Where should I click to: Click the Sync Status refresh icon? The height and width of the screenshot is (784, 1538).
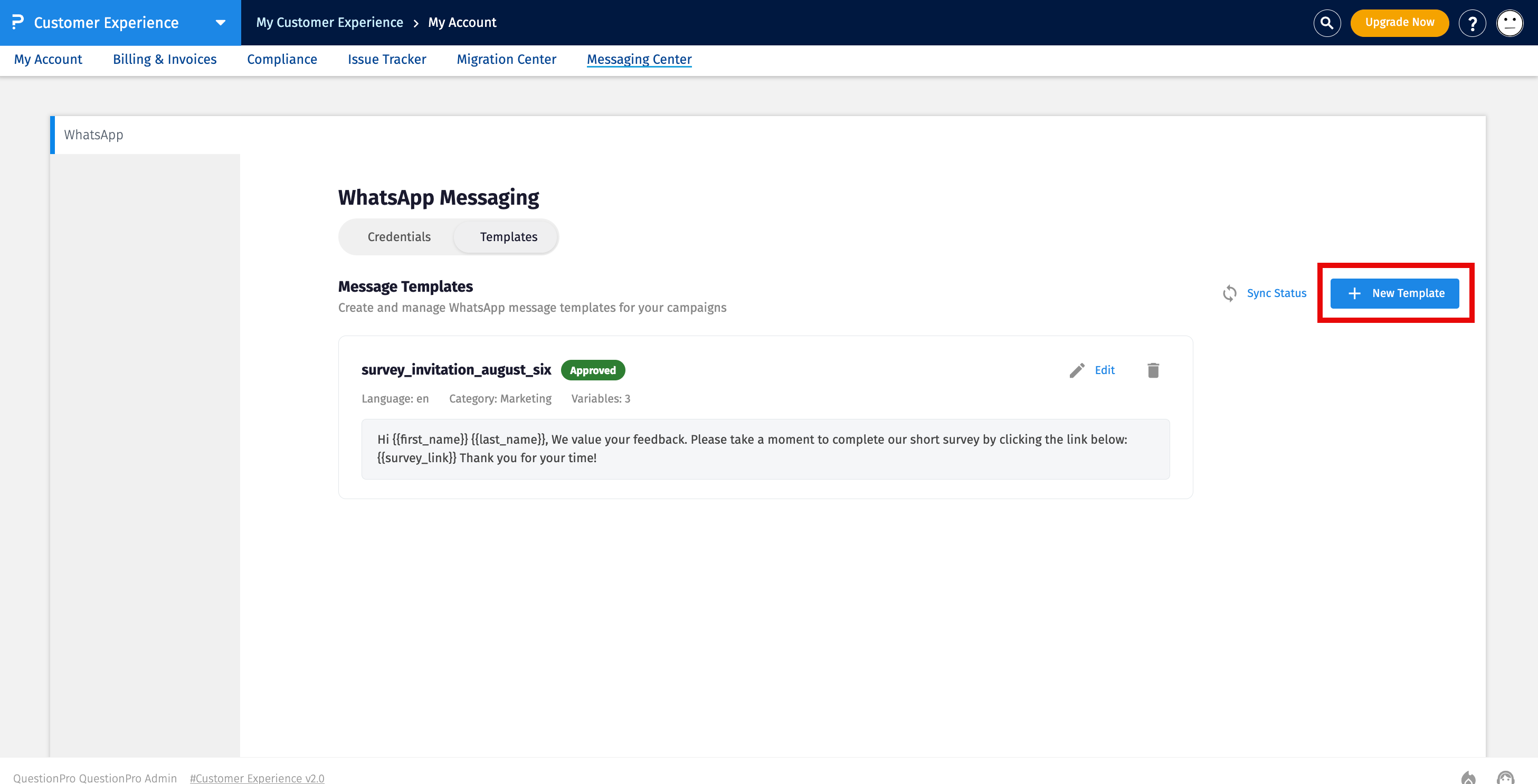[x=1229, y=293]
